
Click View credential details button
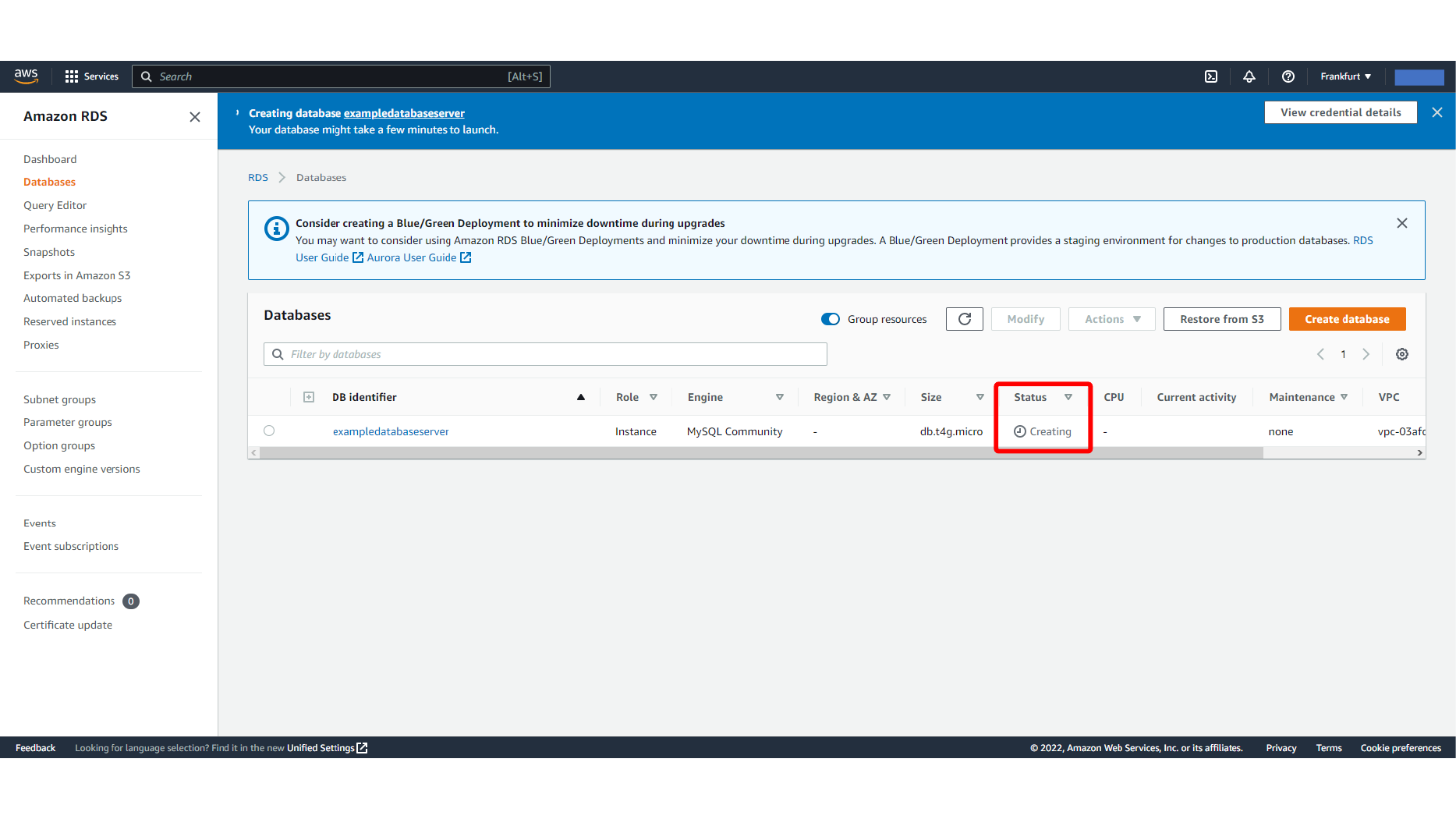pos(1341,112)
